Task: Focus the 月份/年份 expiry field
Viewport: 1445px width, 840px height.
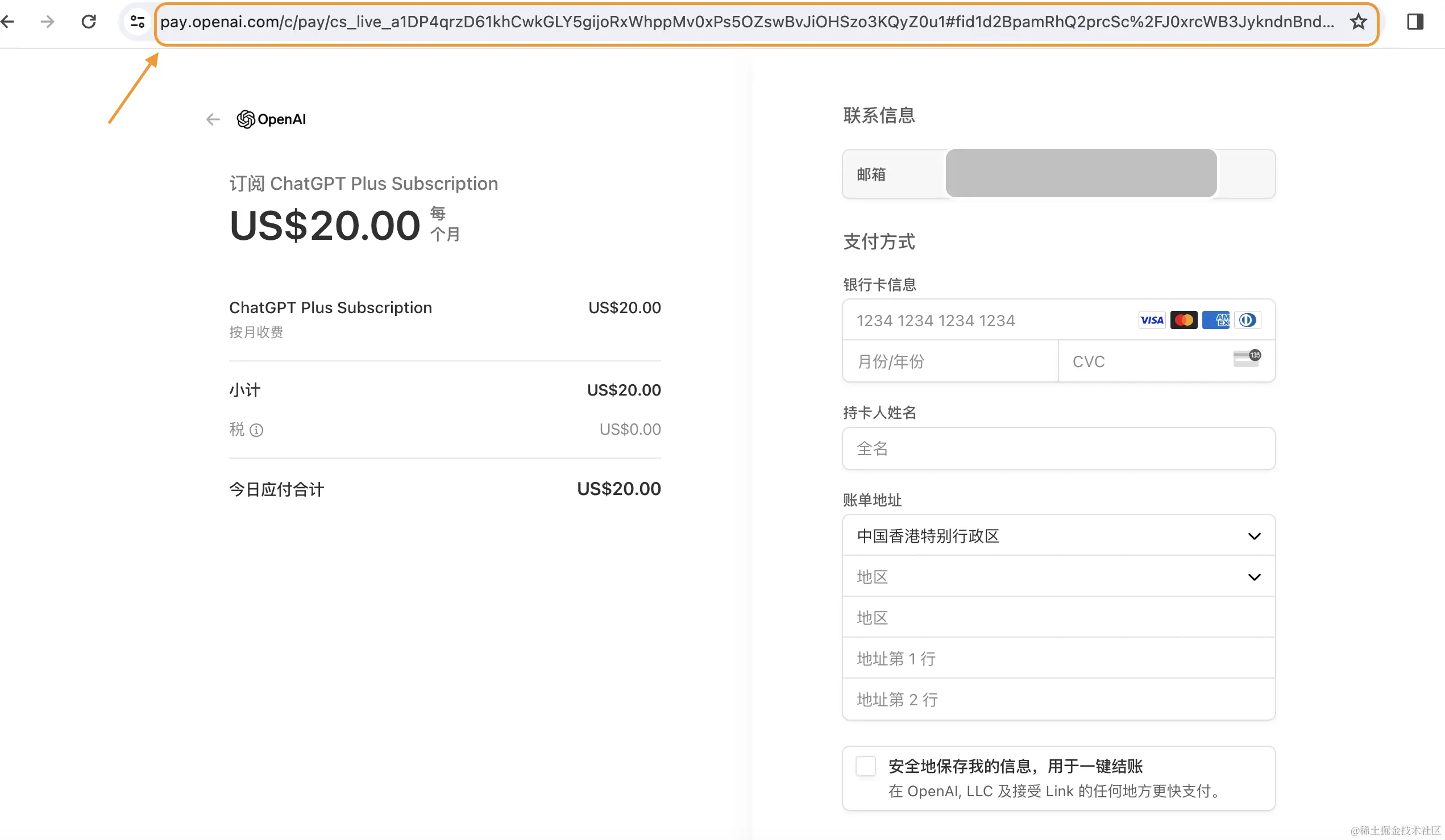Action: pos(949,361)
